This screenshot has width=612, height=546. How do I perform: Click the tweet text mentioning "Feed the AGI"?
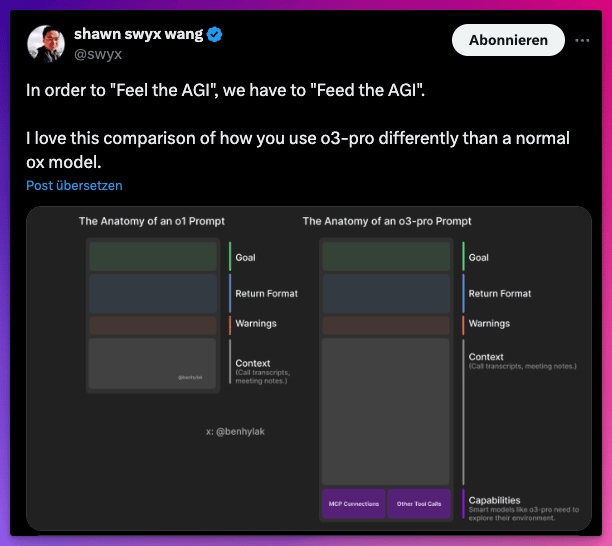pyautogui.click(x=225, y=90)
